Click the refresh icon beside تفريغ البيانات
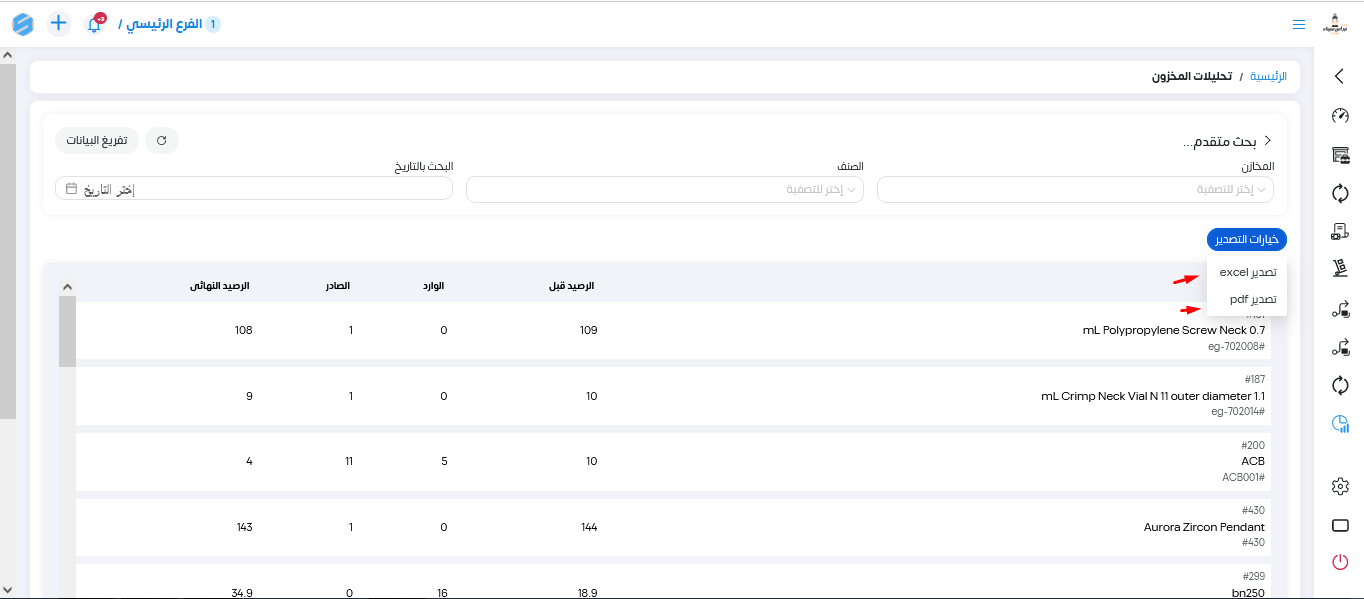This screenshot has width=1364, height=599. click(x=162, y=141)
